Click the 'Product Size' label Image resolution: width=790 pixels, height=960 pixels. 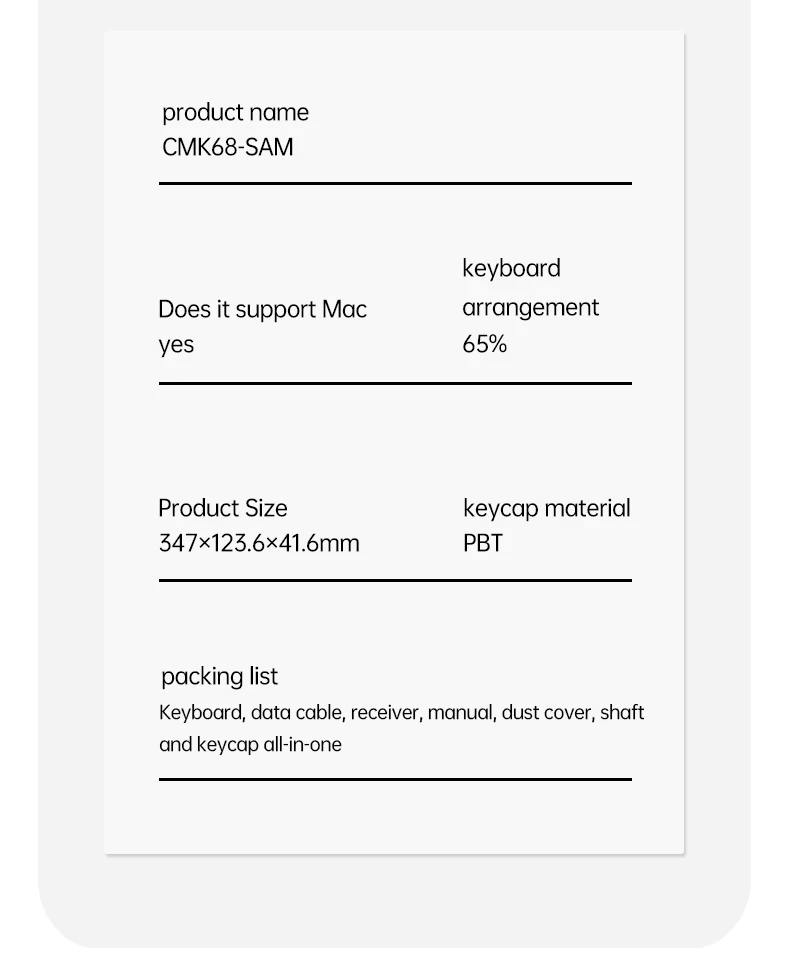click(x=222, y=509)
